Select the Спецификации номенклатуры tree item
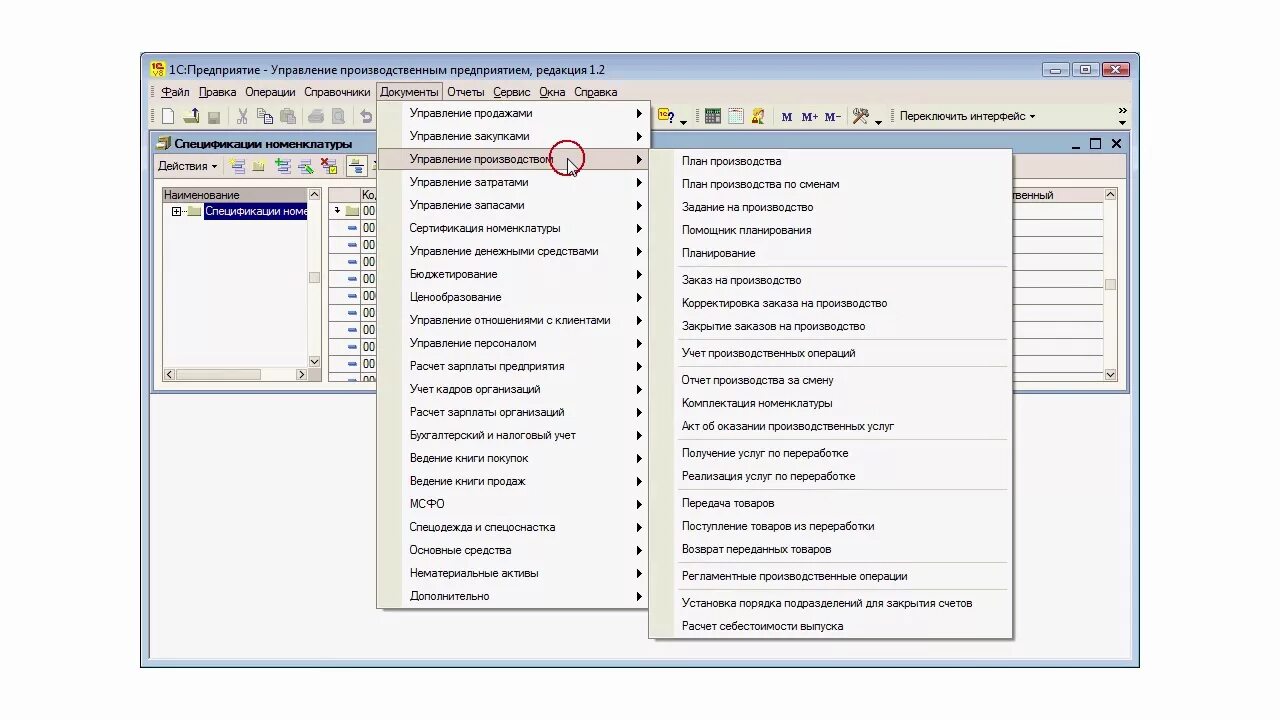 click(256, 211)
